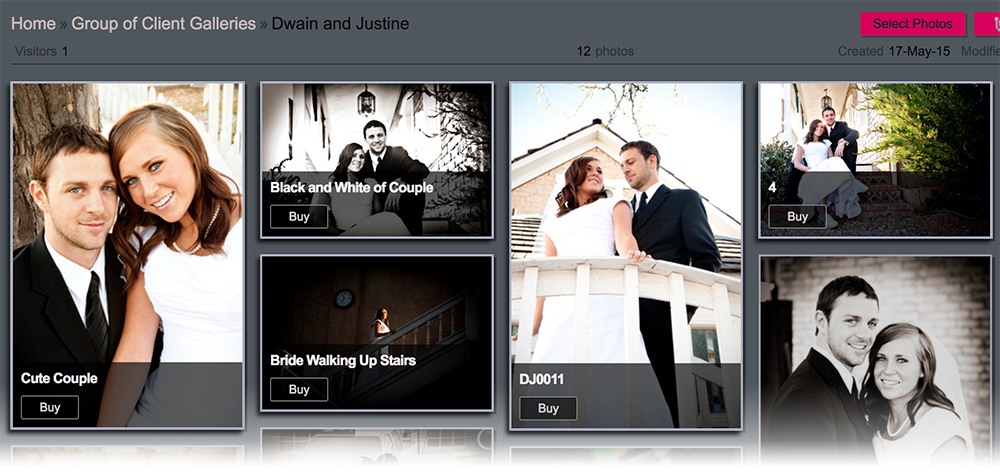Click the Select Photos button

coord(912,24)
